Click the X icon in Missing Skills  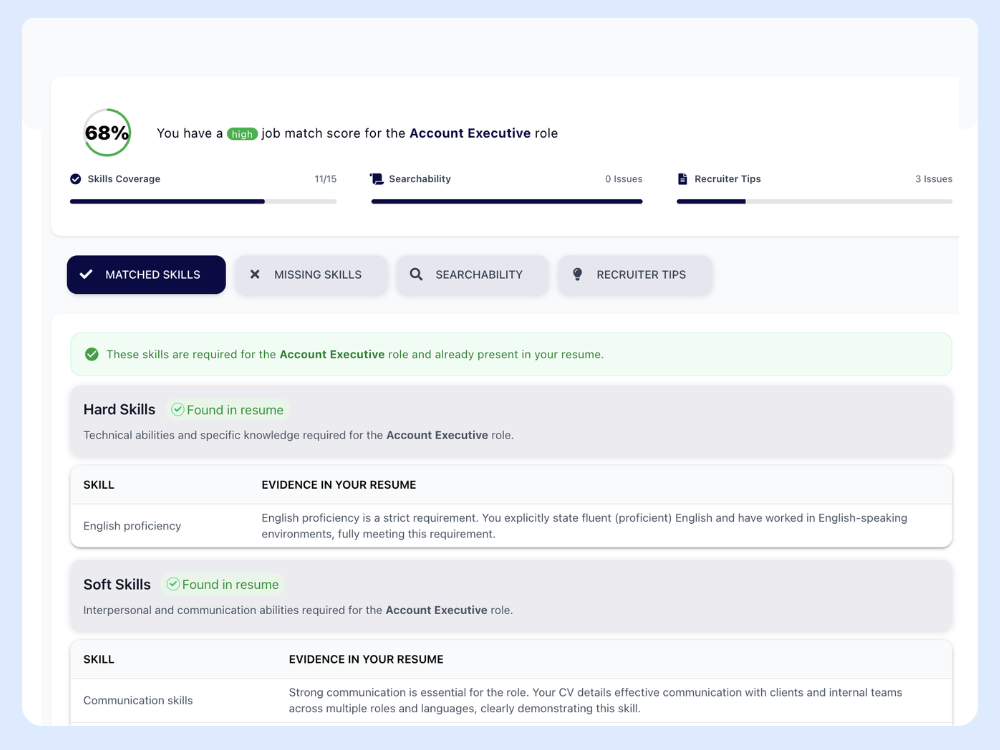254,274
